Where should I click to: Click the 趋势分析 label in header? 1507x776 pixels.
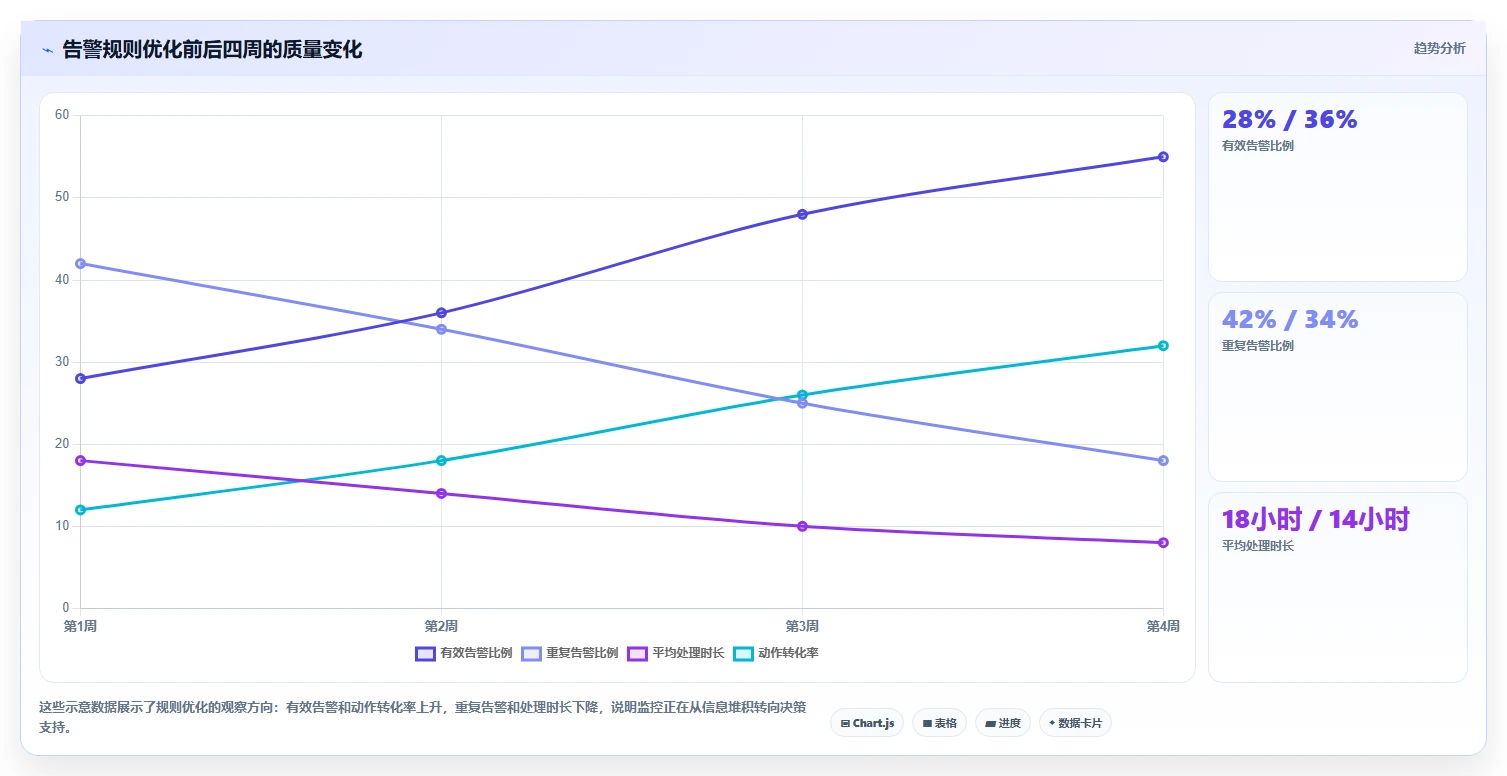pos(1439,49)
